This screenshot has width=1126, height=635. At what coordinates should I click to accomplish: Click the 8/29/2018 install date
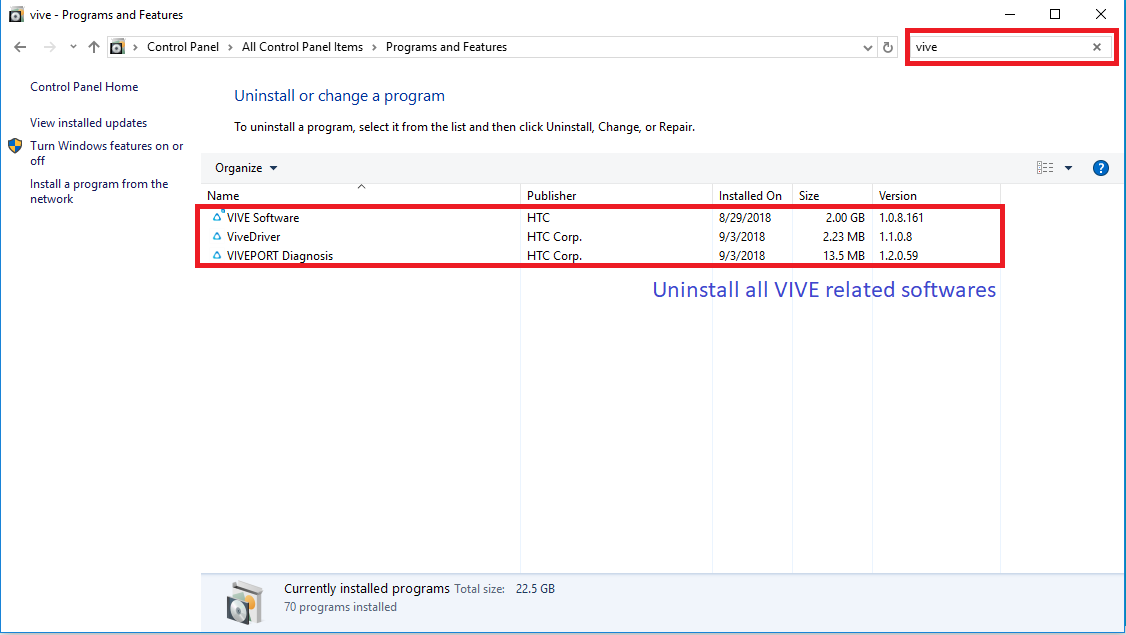pos(745,218)
